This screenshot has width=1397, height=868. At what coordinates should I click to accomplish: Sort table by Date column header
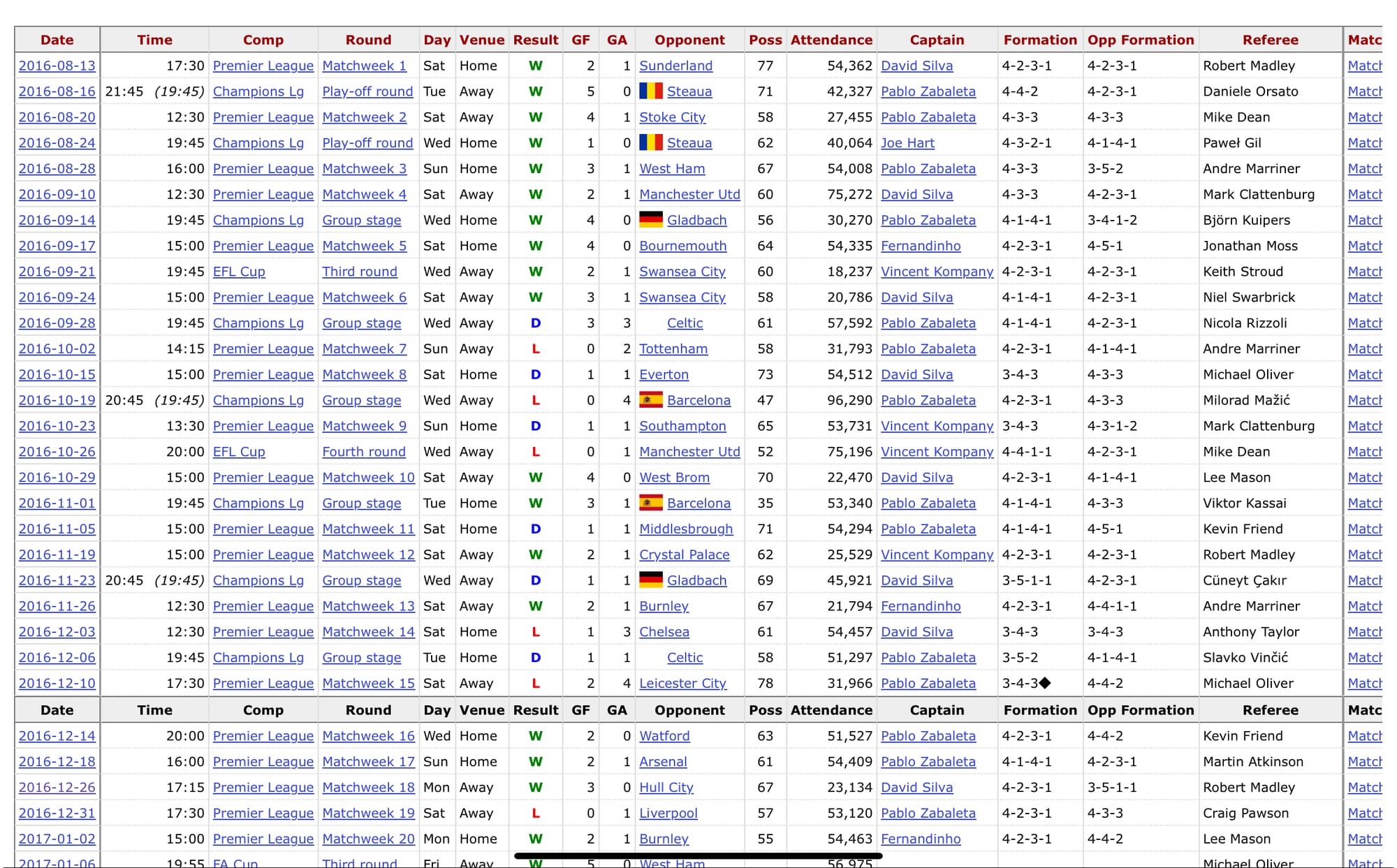[x=57, y=40]
